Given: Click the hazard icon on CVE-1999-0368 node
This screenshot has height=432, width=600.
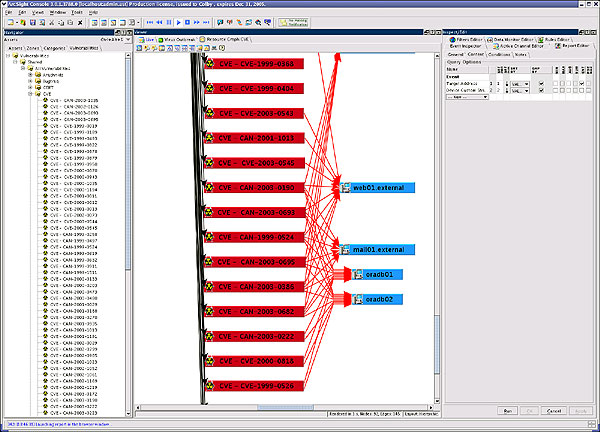Looking at the screenshot, I should [x=209, y=64].
